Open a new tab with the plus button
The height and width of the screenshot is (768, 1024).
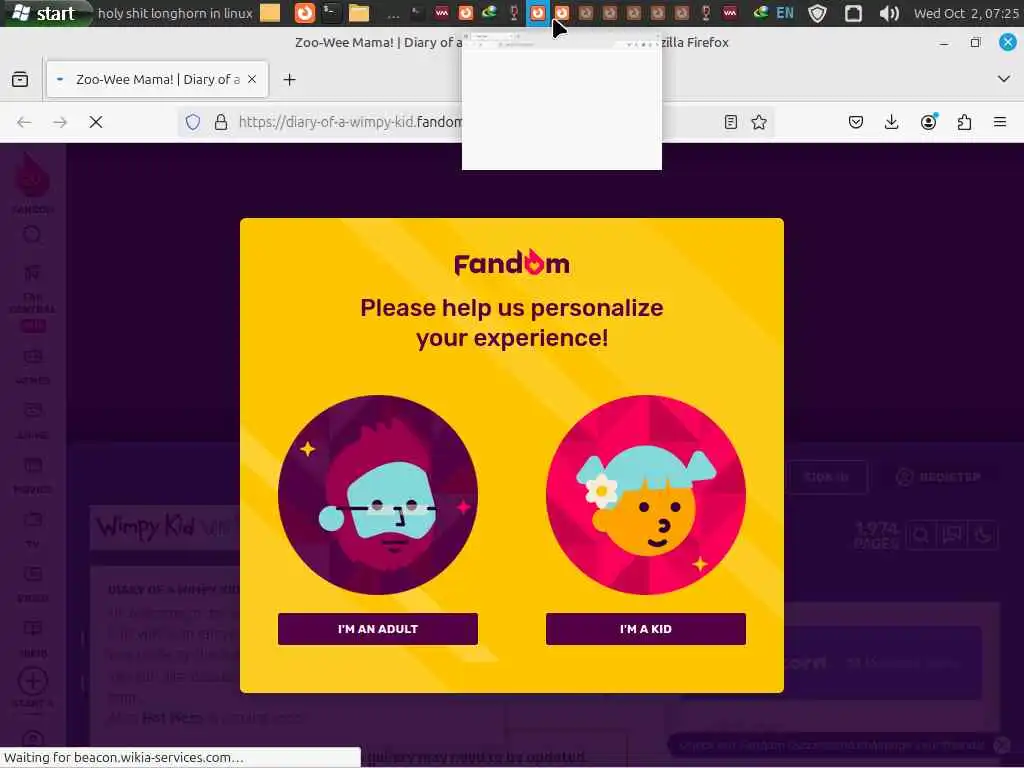289,79
